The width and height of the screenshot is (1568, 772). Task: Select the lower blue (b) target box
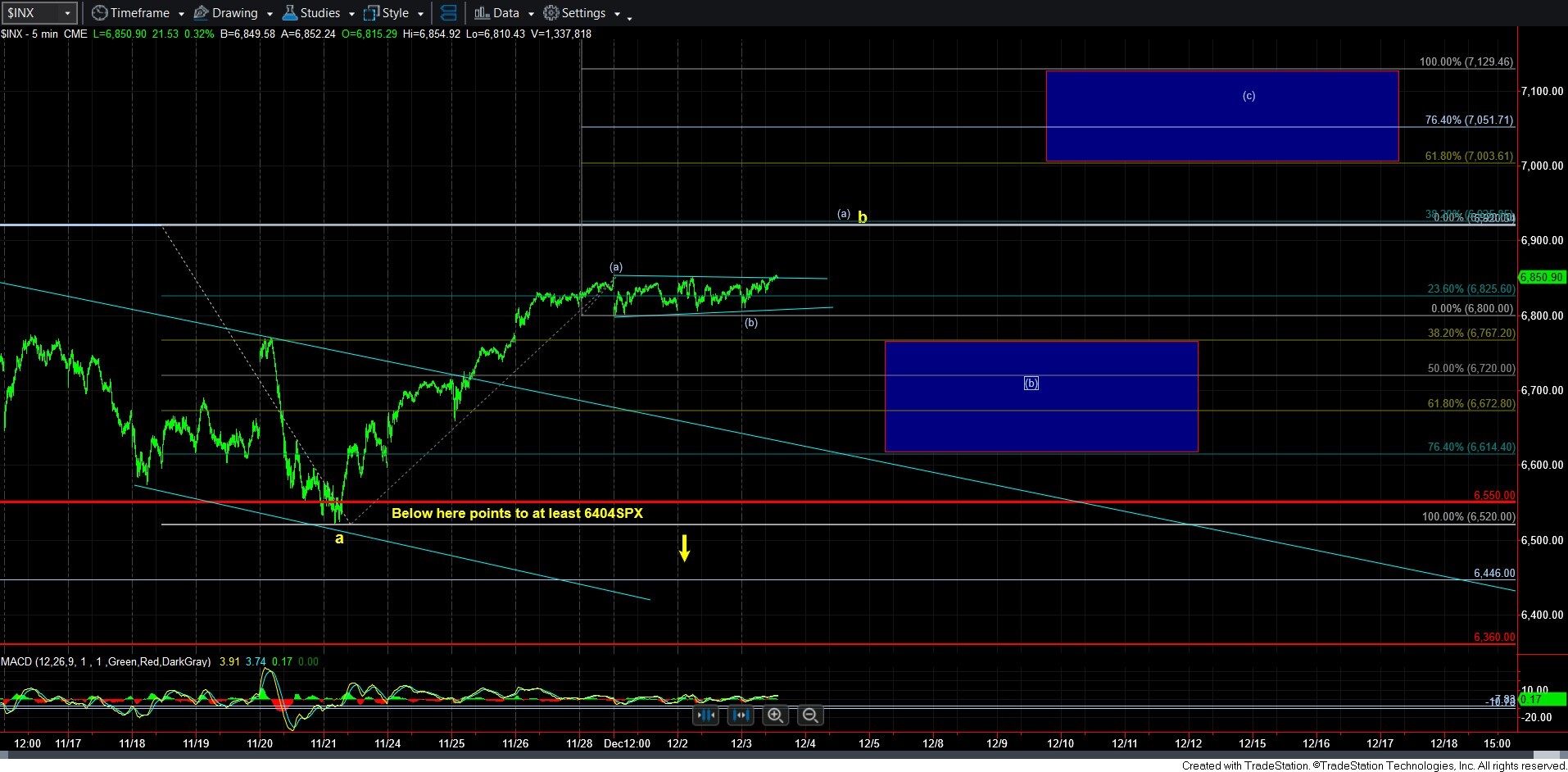click(x=1040, y=397)
